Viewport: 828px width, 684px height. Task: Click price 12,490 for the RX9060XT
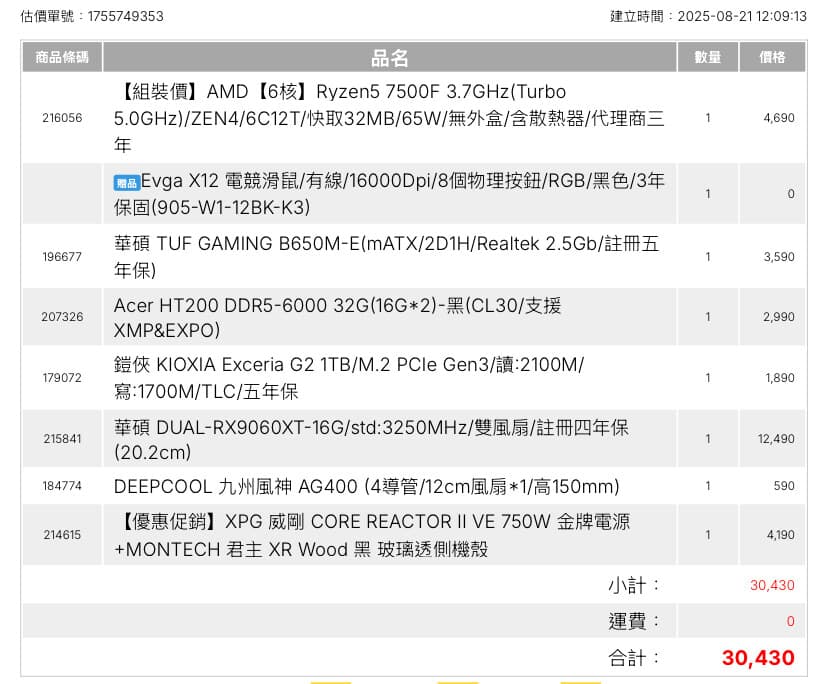pos(776,439)
